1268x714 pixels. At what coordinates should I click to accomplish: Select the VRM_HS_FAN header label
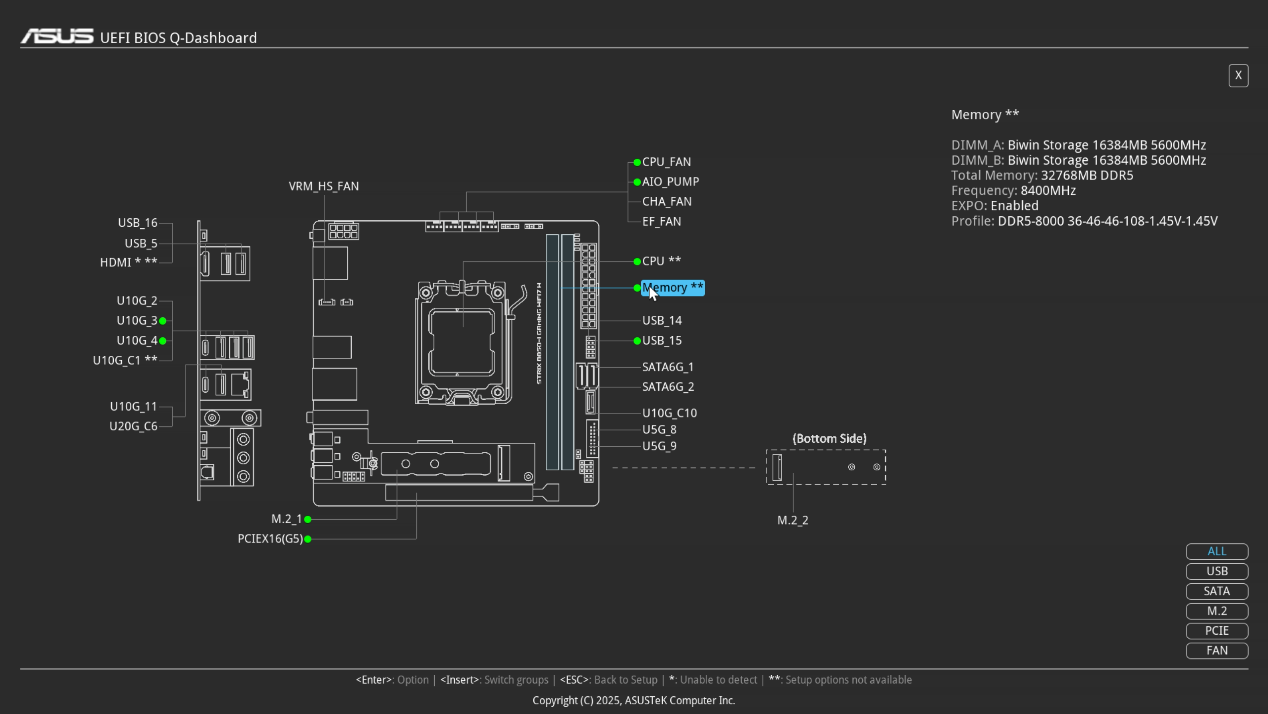click(x=323, y=186)
